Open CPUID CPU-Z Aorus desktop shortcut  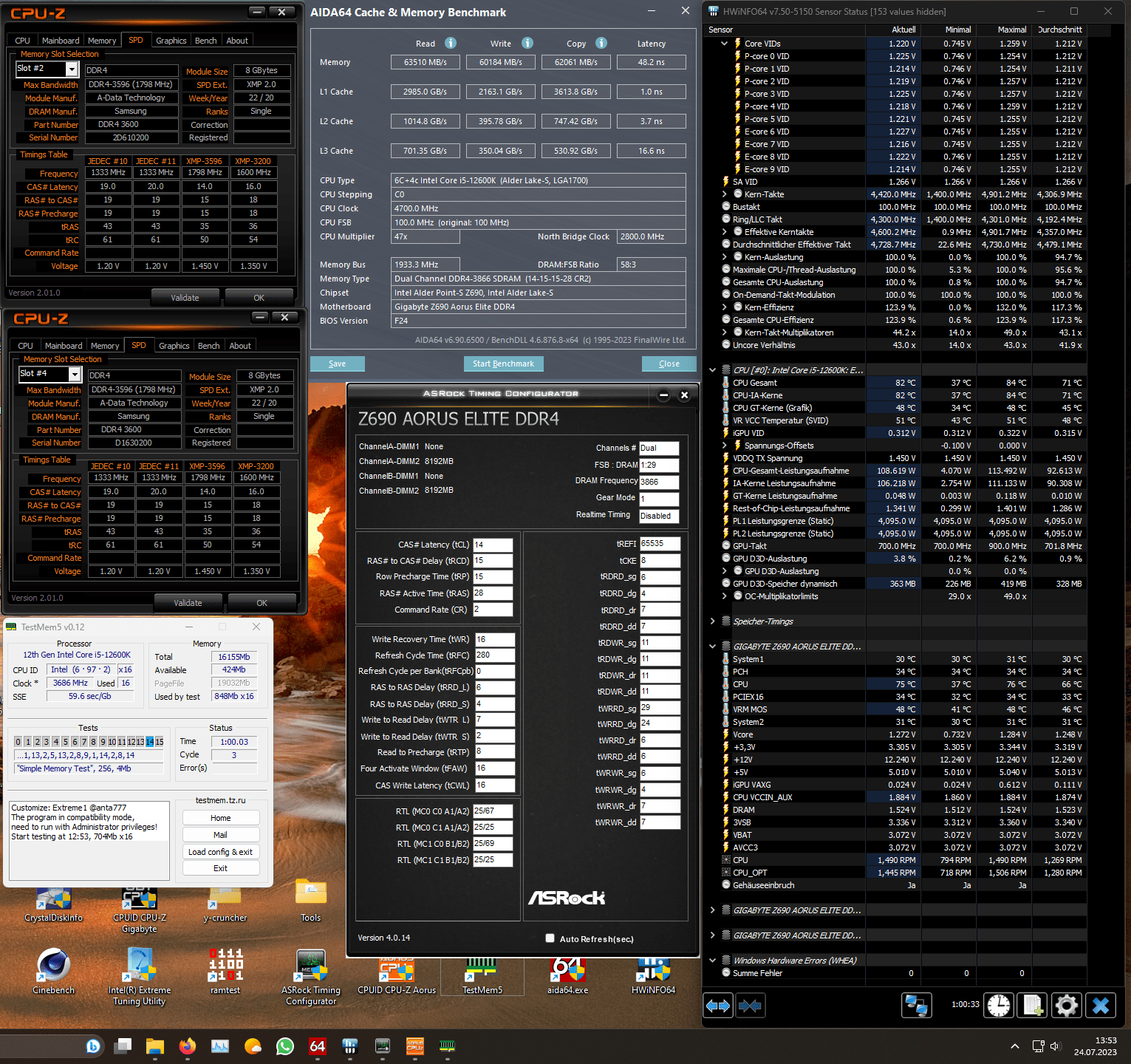click(397, 975)
